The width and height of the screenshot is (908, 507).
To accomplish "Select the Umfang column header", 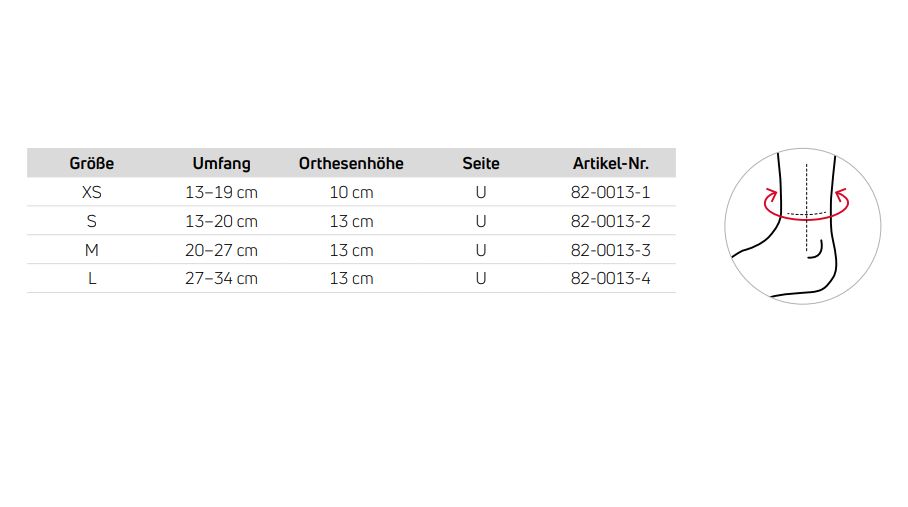I will (x=221, y=163).
